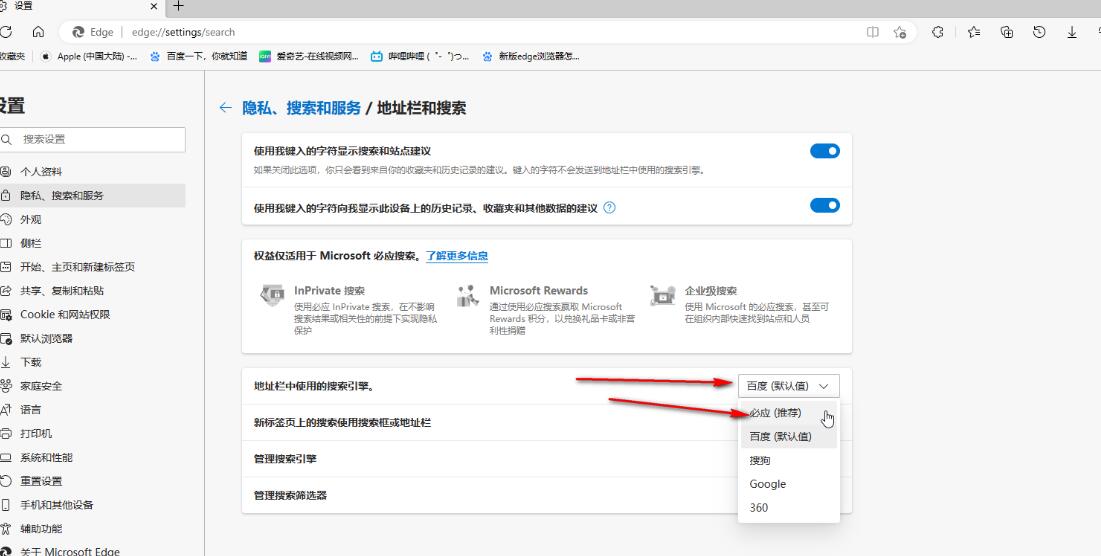The width and height of the screenshot is (1101, 556).
Task: Open 手机和其他设备 settings section
Action: [93, 505]
